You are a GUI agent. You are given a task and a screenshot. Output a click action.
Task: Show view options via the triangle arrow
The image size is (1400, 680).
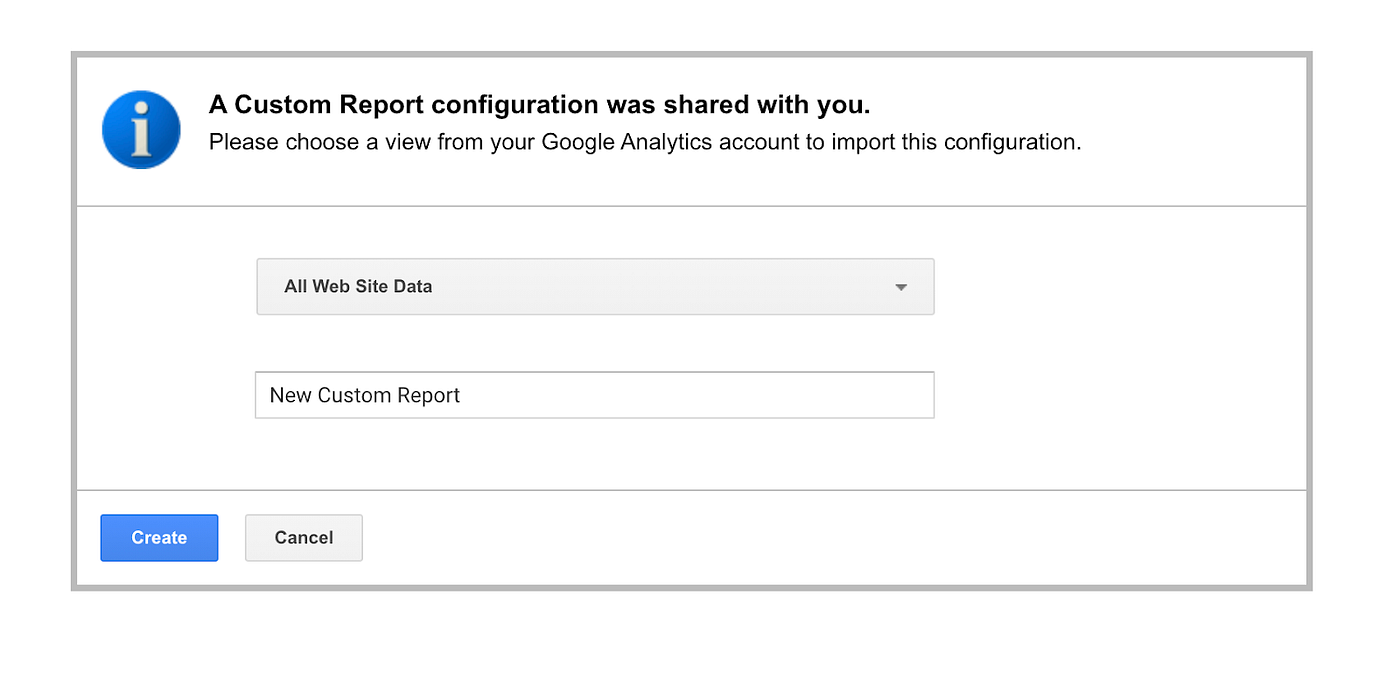tap(901, 287)
